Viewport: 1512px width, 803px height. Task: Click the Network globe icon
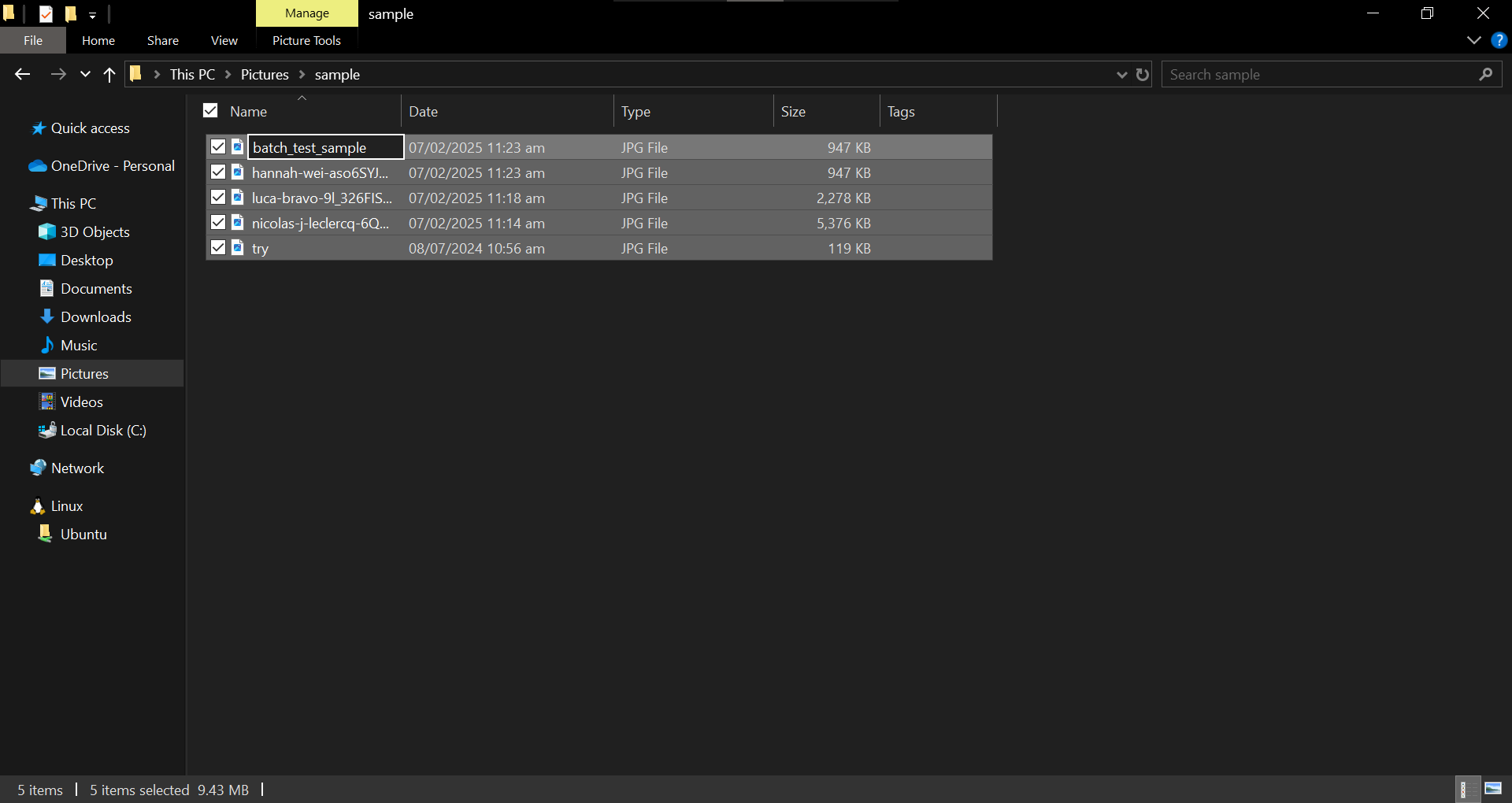coord(38,468)
